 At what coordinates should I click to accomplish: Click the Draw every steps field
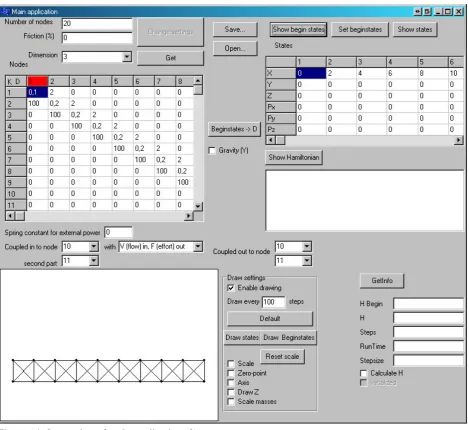point(274,302)
